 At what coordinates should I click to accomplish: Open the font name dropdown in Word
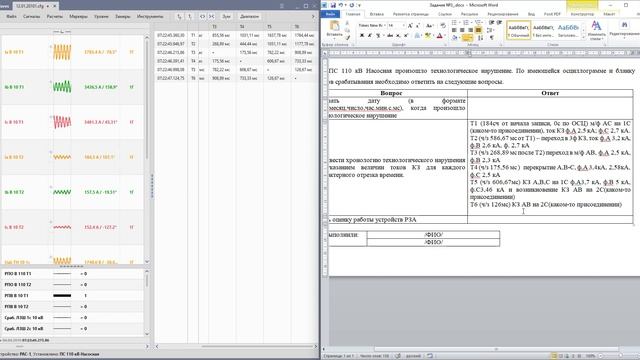pos(384,25)
